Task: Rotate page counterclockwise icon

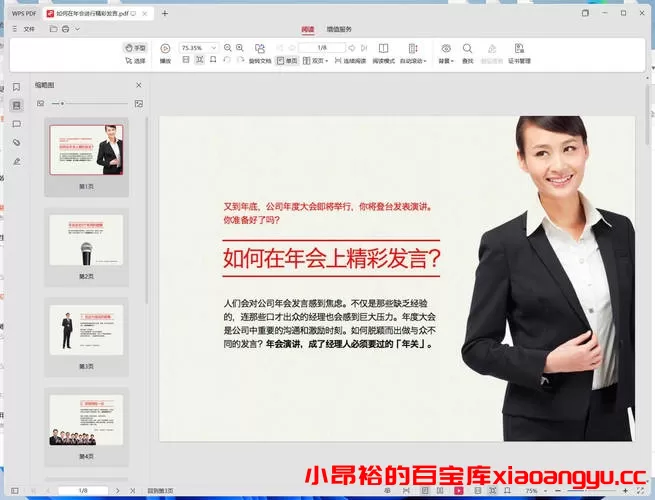Action: pyautogui.click(x=227, y=60)
